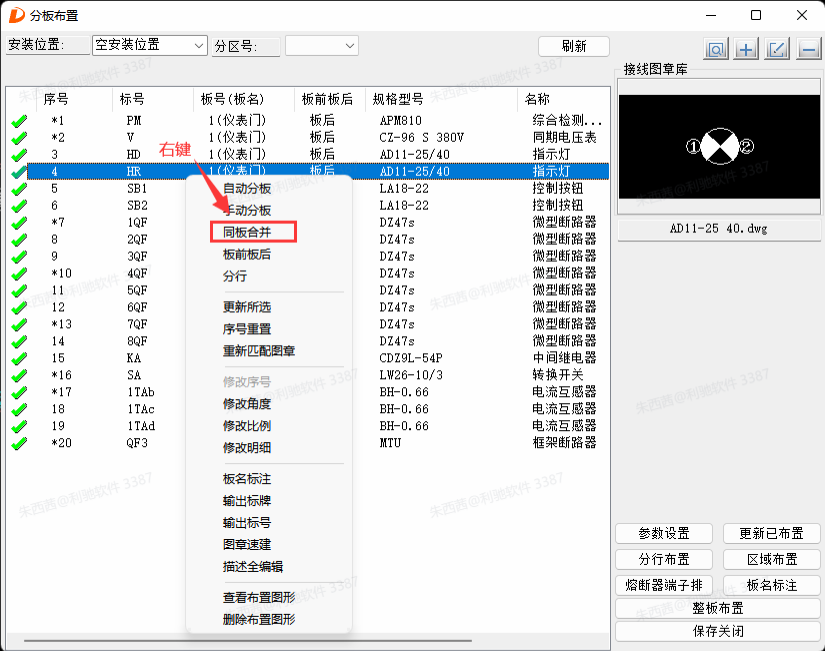Click the 分行布置 button

pos(664,559)
